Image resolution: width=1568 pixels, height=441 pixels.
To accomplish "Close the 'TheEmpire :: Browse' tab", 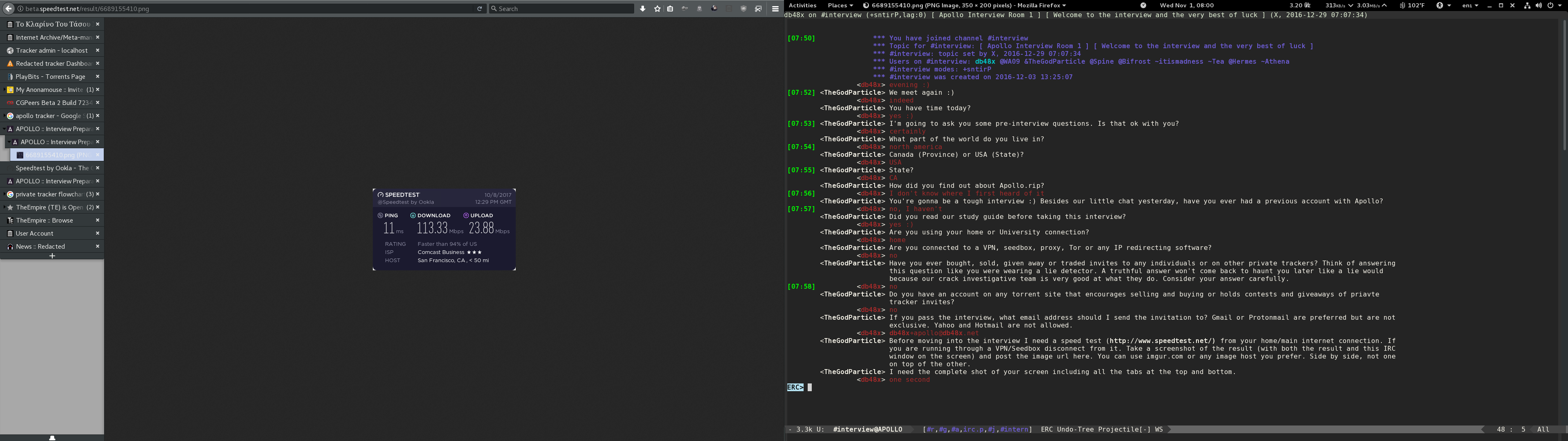I will 98,220.
